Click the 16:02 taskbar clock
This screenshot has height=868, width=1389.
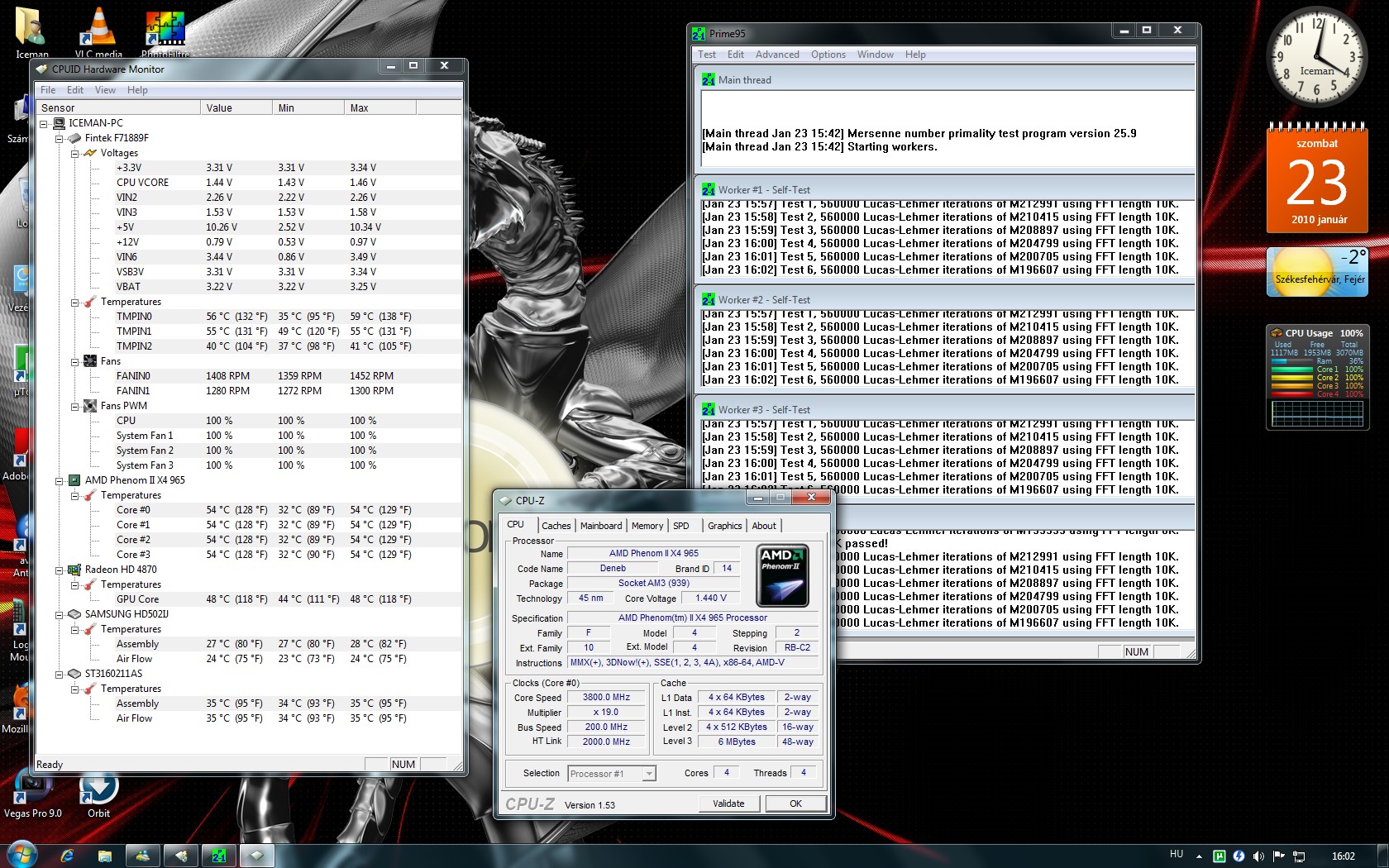pyautogui.click(x=1344, y=856)
